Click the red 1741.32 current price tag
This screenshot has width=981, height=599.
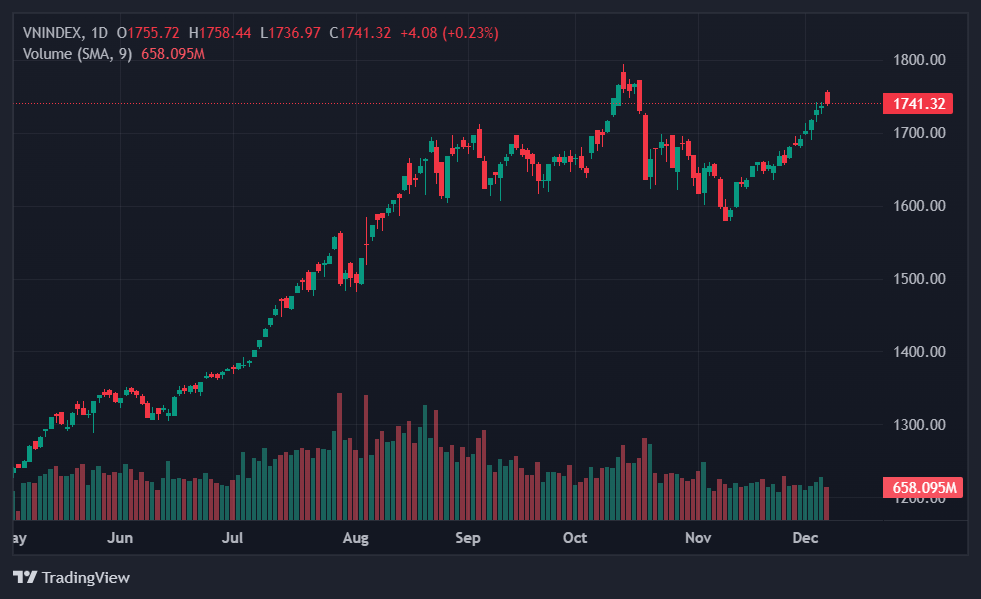coord(917,104)
